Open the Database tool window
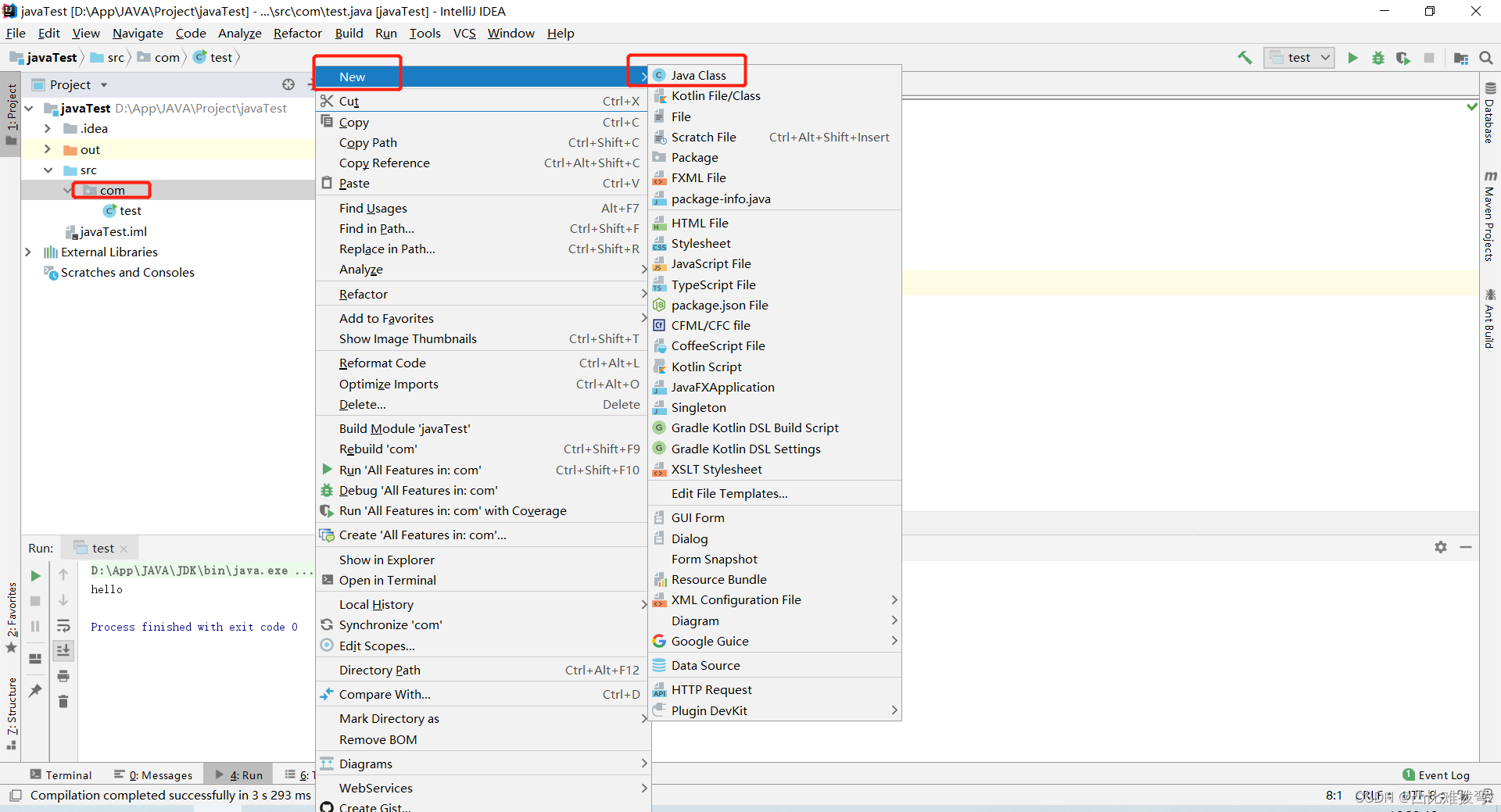This screenshot has width=1501, height=812. (1490, 113)
